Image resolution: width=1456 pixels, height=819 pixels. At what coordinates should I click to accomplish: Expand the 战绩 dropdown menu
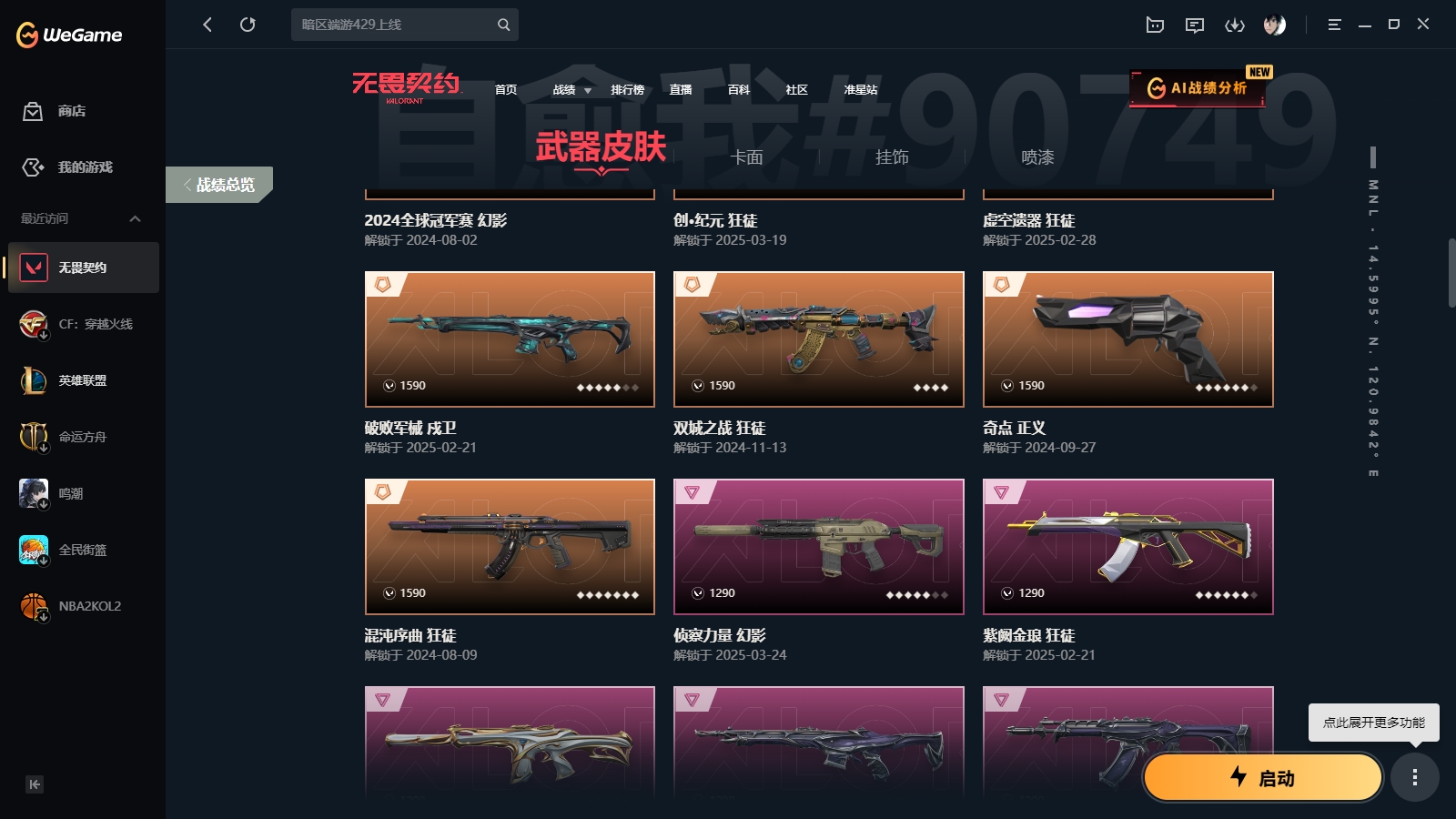[572, 89]
